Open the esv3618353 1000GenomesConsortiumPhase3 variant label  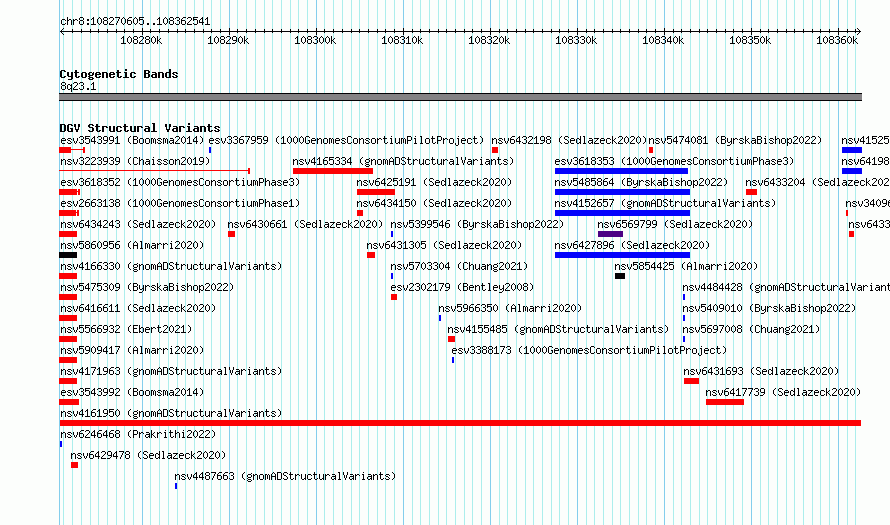(x=674, y=161)
